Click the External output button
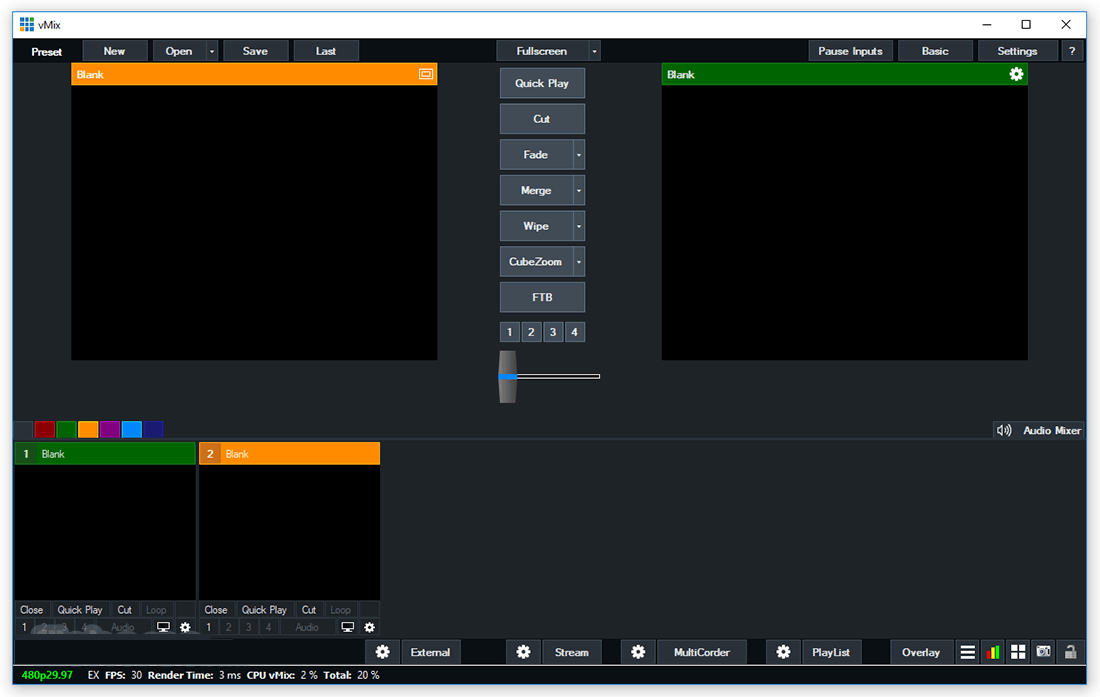This screenshot has height=697, width=1100. (430, 652)
